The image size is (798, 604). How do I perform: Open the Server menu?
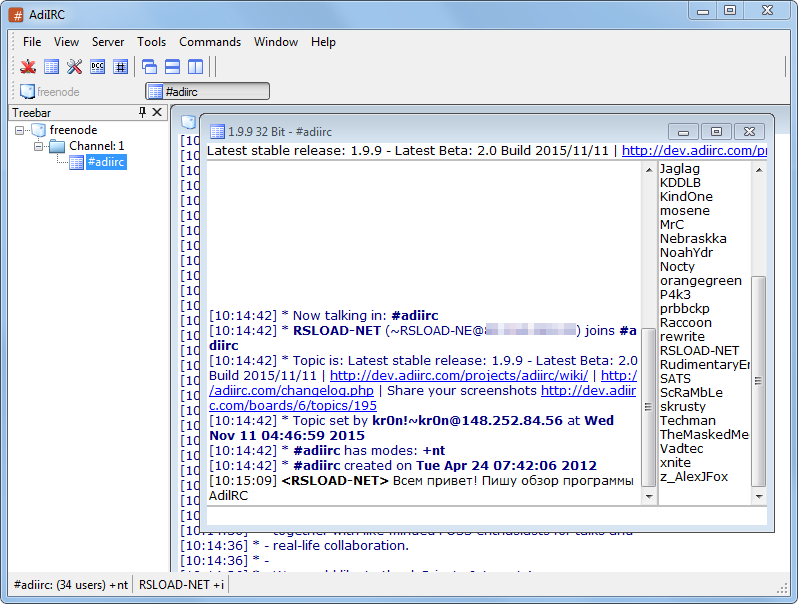point(108,42)
